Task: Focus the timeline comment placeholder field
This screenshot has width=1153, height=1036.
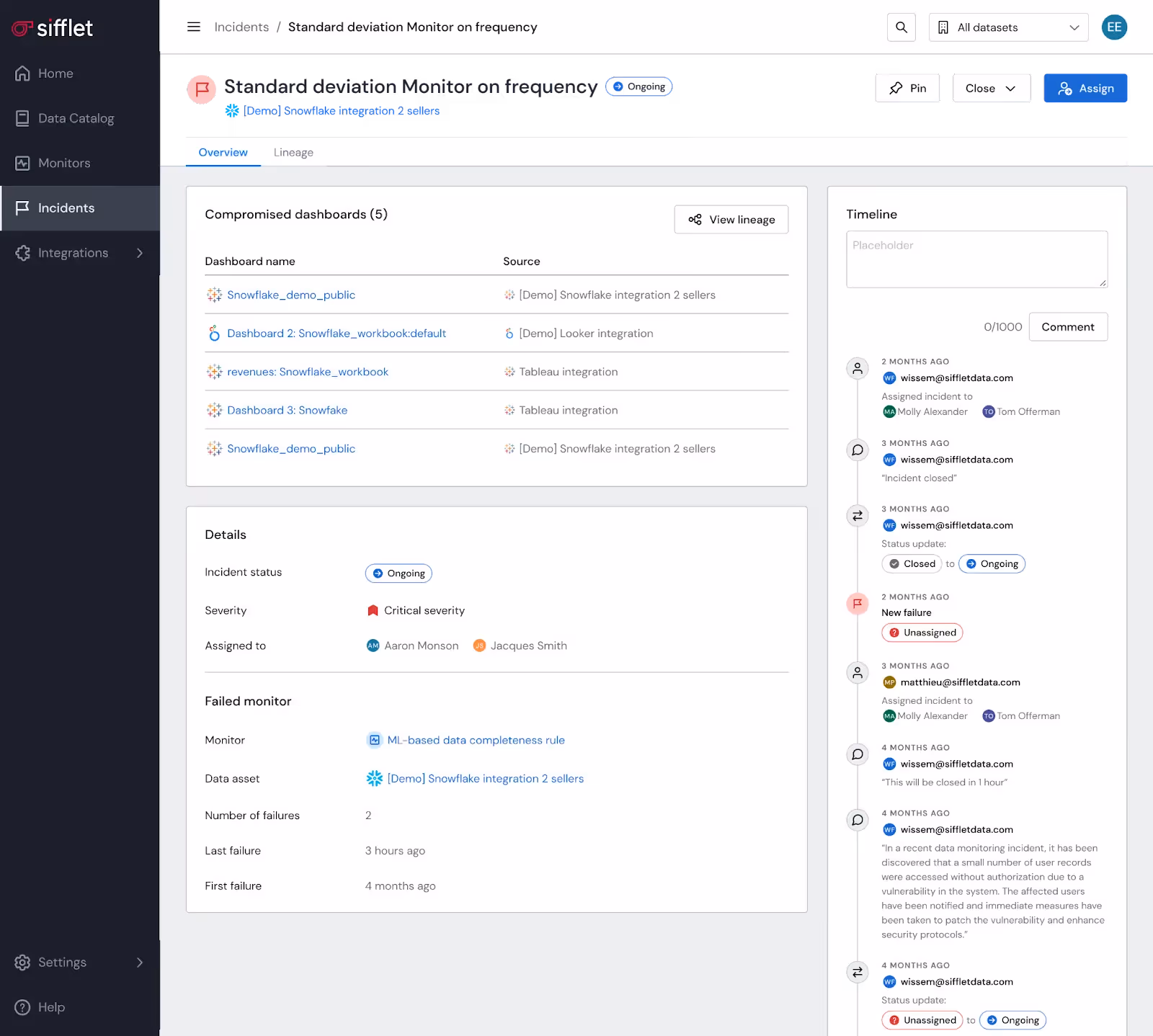Action: 976,259
